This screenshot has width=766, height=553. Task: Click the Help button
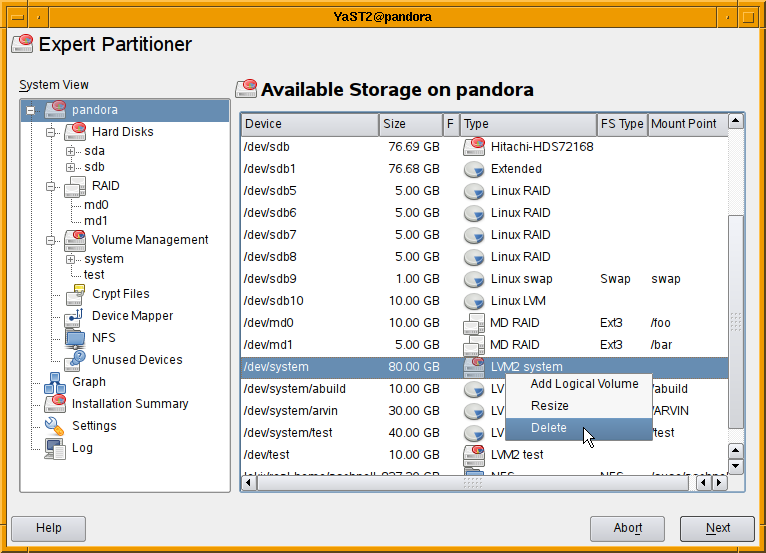tap(48, 529)
